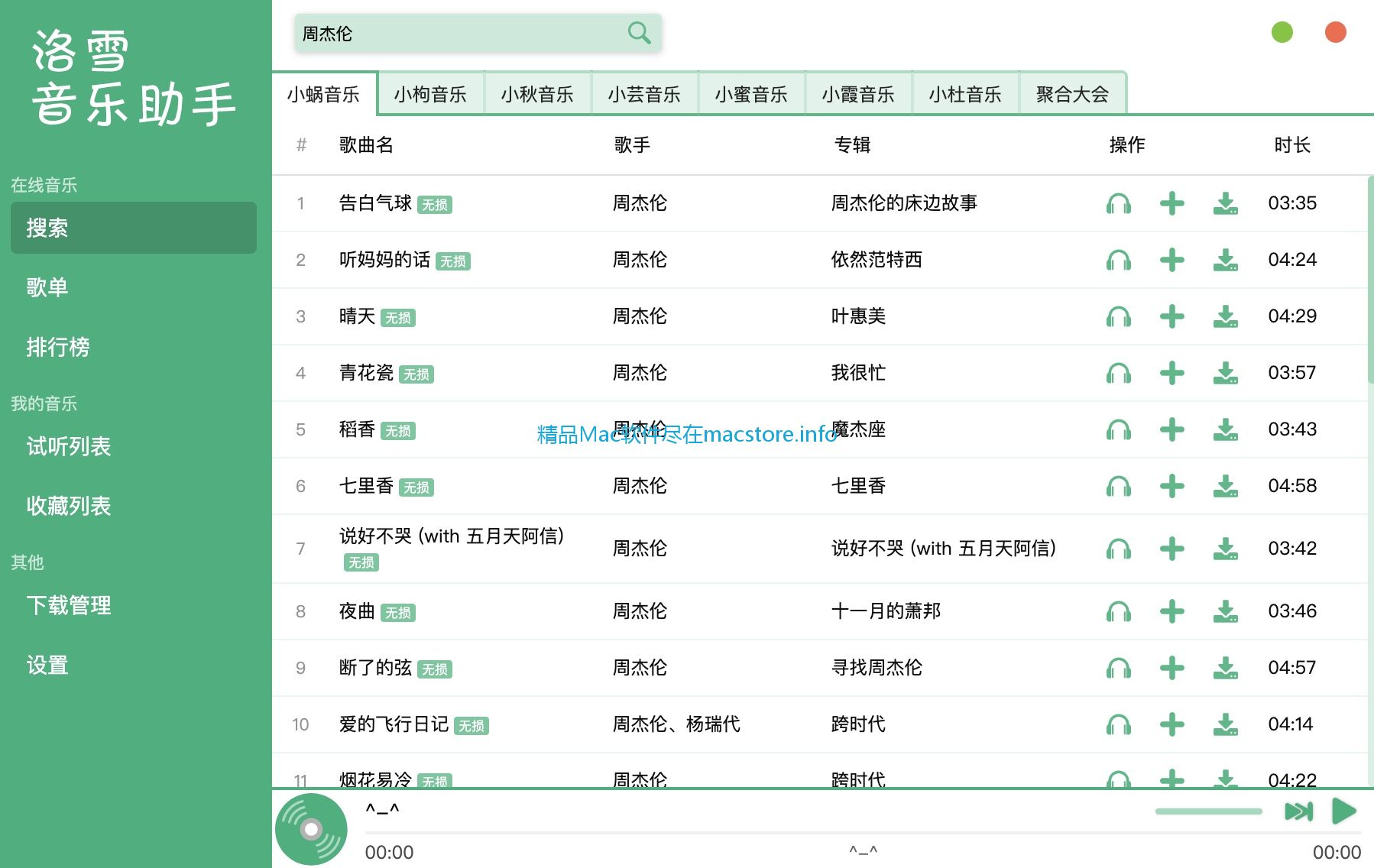
Task: Click the search magnifier icon
Action: (x=639, y=33)
